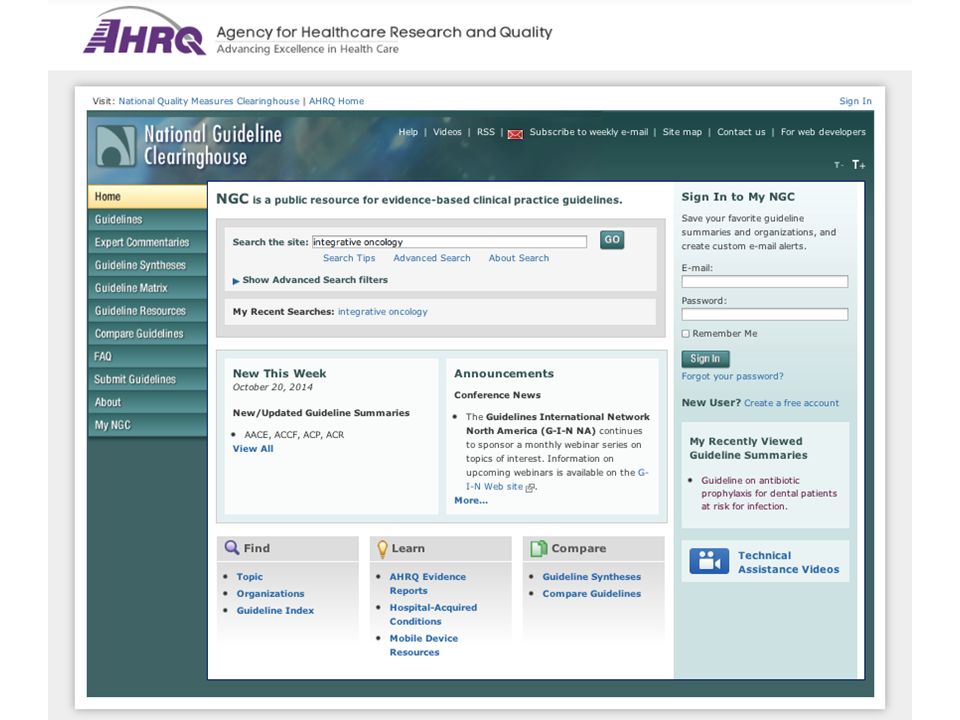Open the Search Tips link
Image resolution: width=960 pixels, height=720 pixels.
point(349,258)
